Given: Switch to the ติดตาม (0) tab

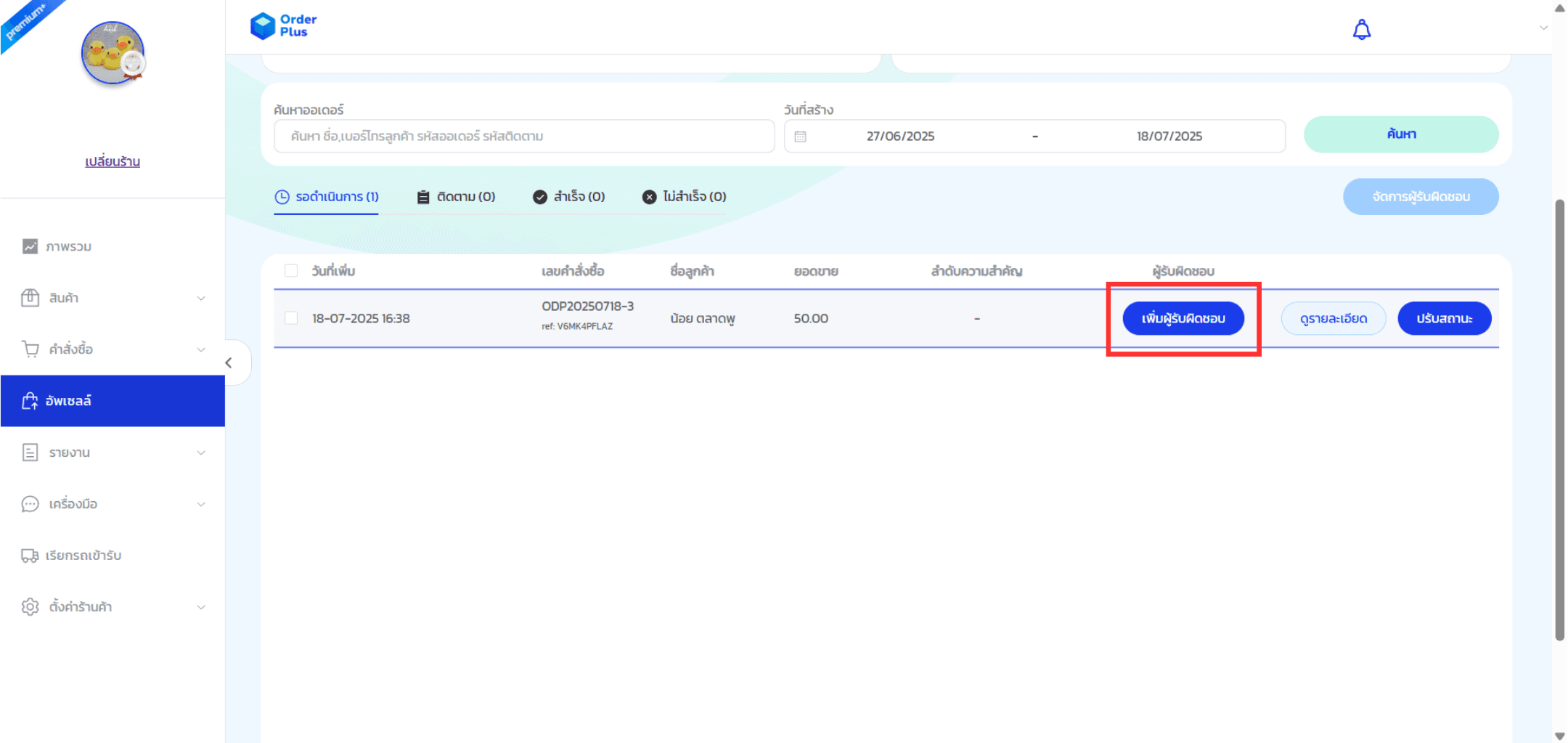Looking at the screenshot, I should click(x=457, y=197).
